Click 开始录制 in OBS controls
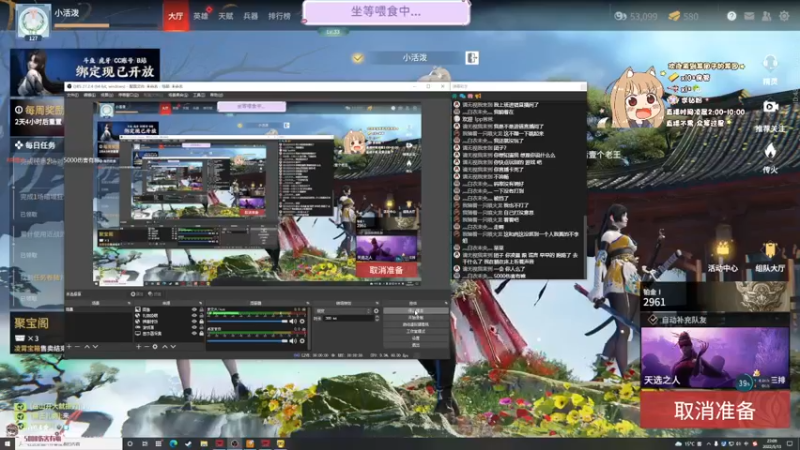The image size is (800, 450). pos(416,317)
